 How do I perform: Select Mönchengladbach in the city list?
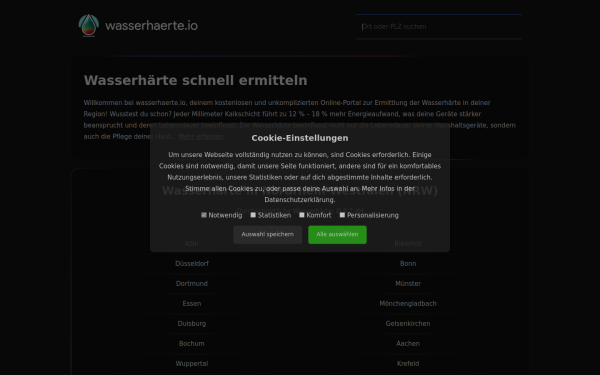click(x=408, y=303)
